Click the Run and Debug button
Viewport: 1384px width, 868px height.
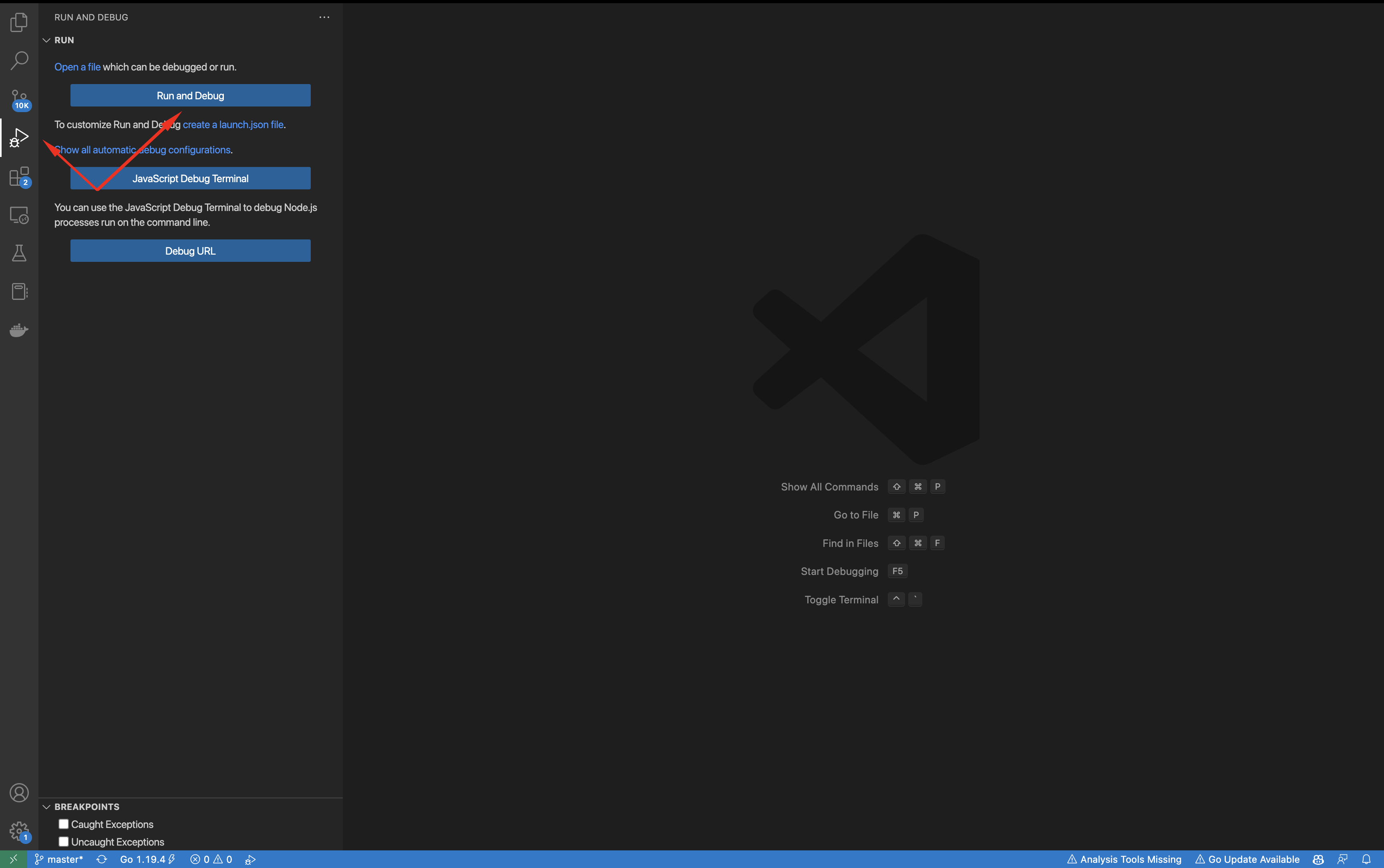[190, 95]
